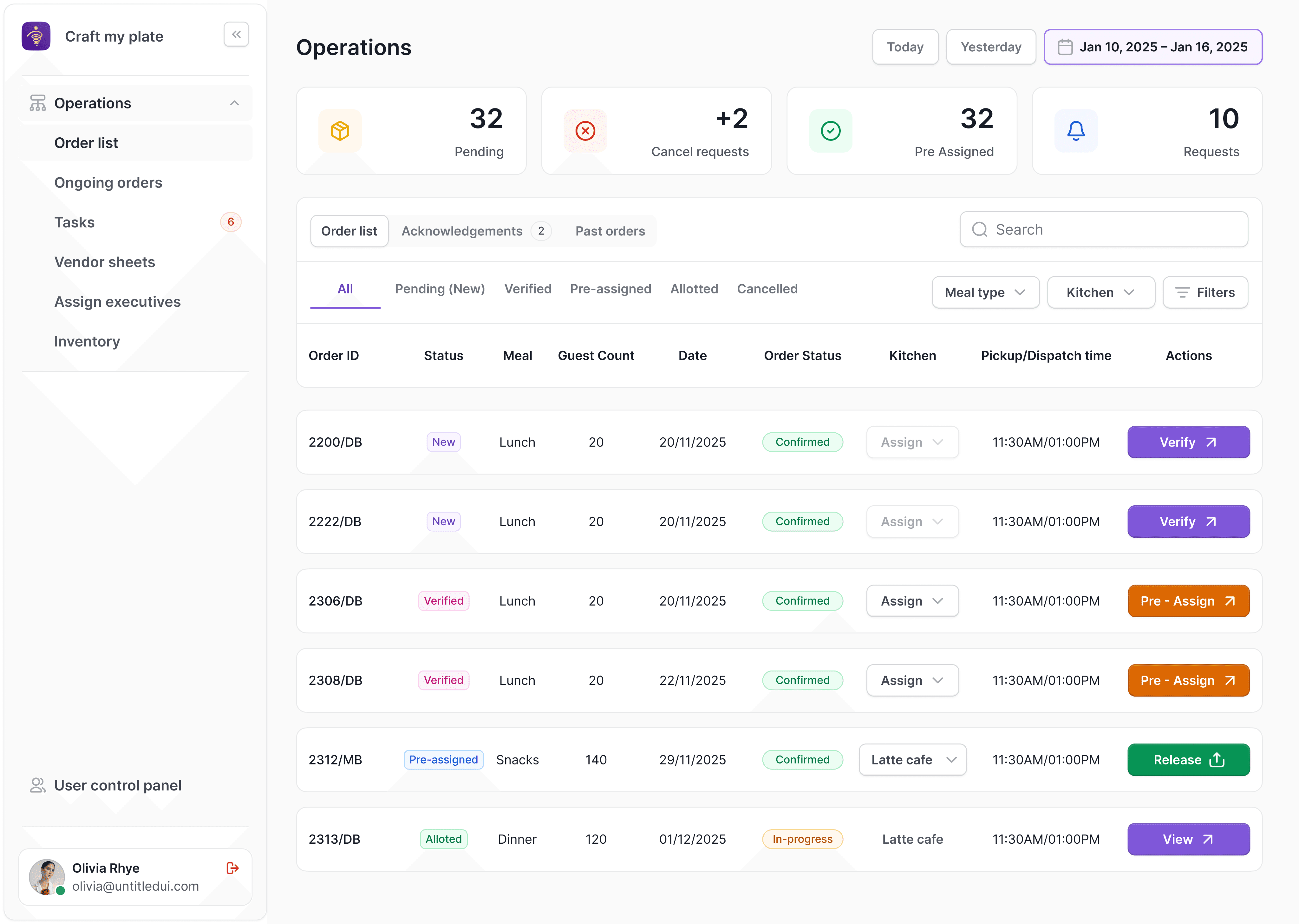Open Latte cafe kitchen dropdown for 2312/MB

[x=912, y=760]
